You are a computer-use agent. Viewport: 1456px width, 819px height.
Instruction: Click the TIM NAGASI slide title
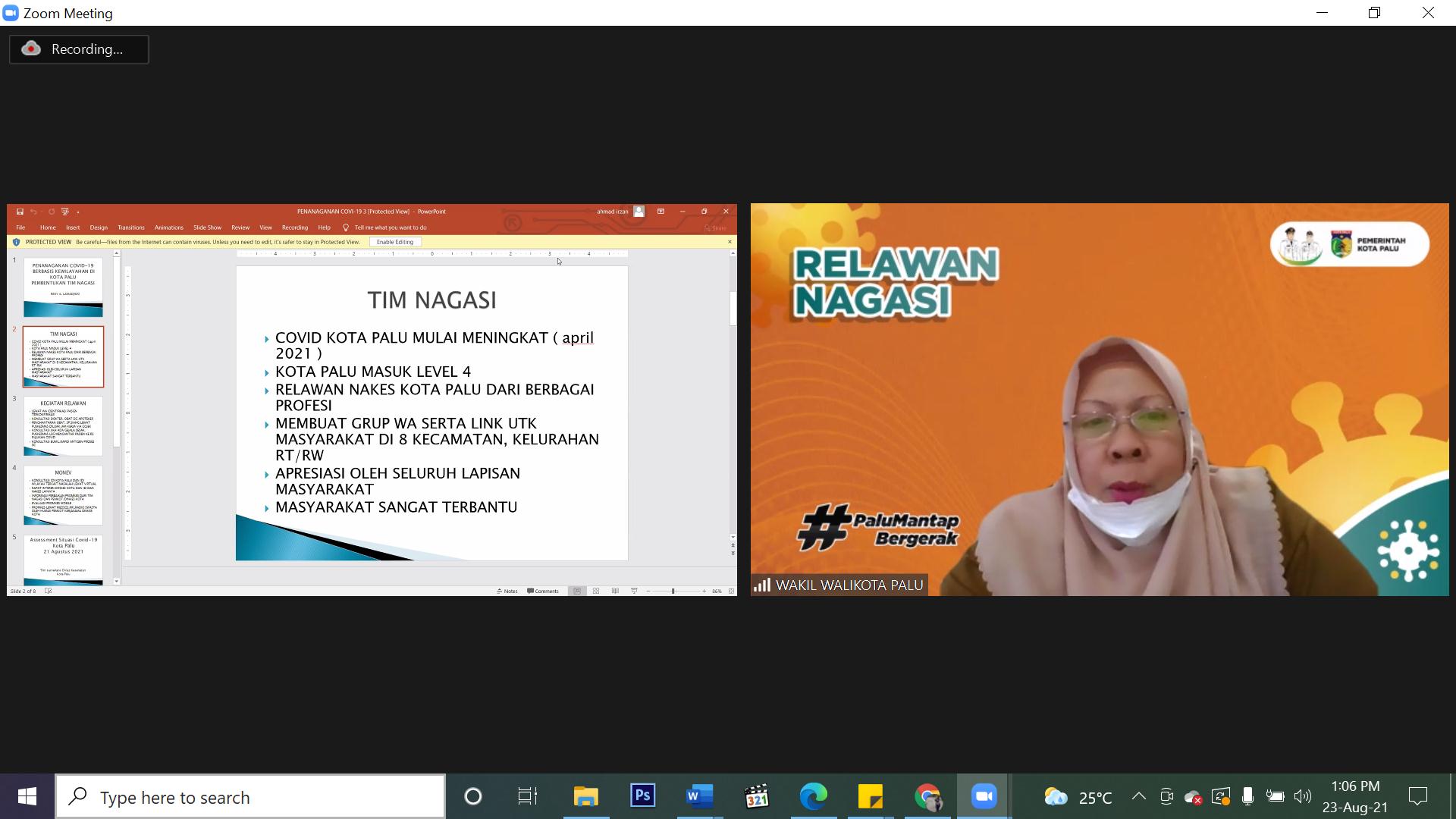tap(431, 300)
